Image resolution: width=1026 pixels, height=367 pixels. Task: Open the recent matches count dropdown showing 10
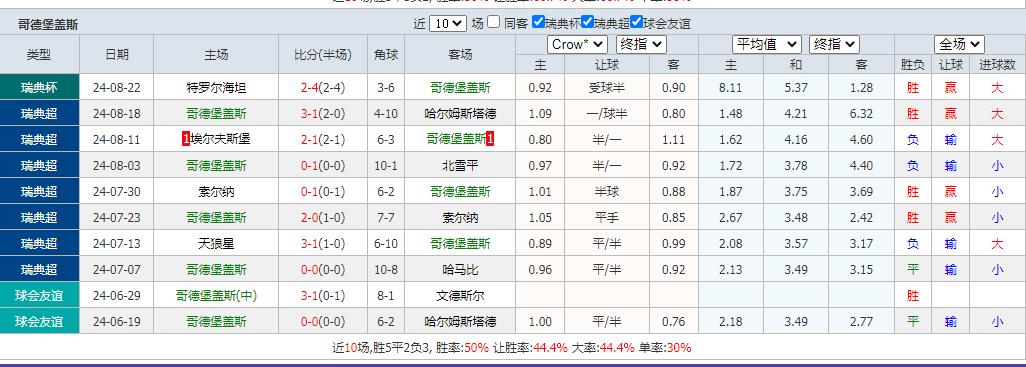tap(448, 23)
